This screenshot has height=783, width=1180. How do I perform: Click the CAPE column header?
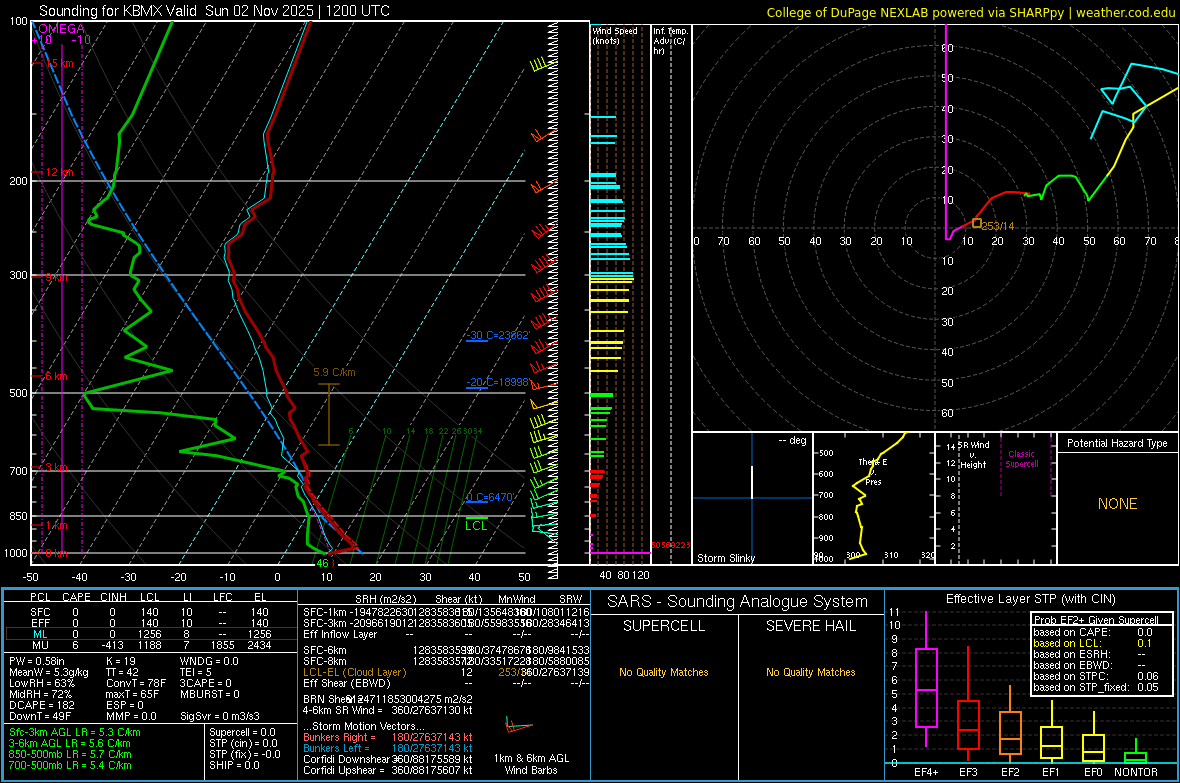coord(76,597)
